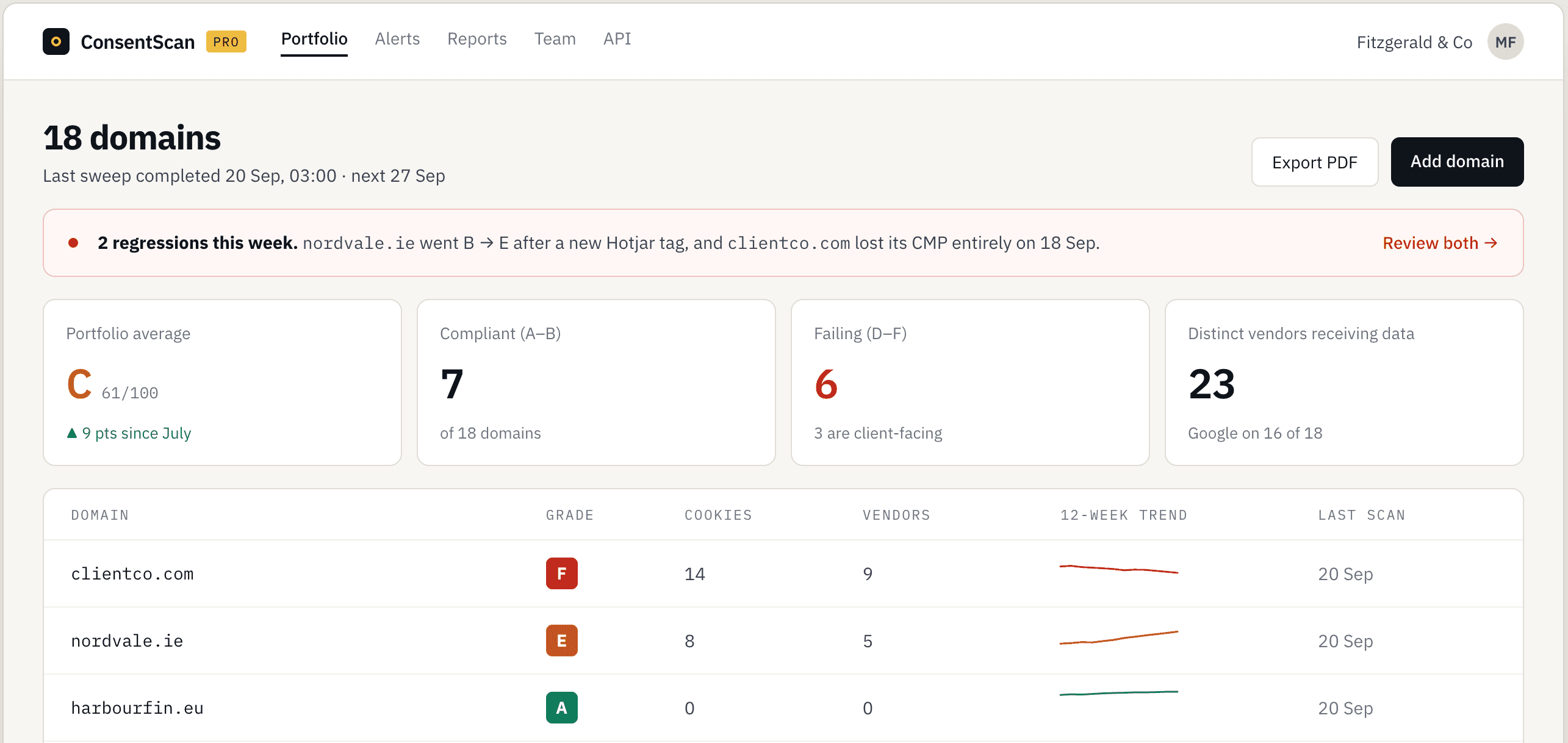Click the vendors count 5 for nordvale.ie
1568x743 pixels.
coord(868,641)
